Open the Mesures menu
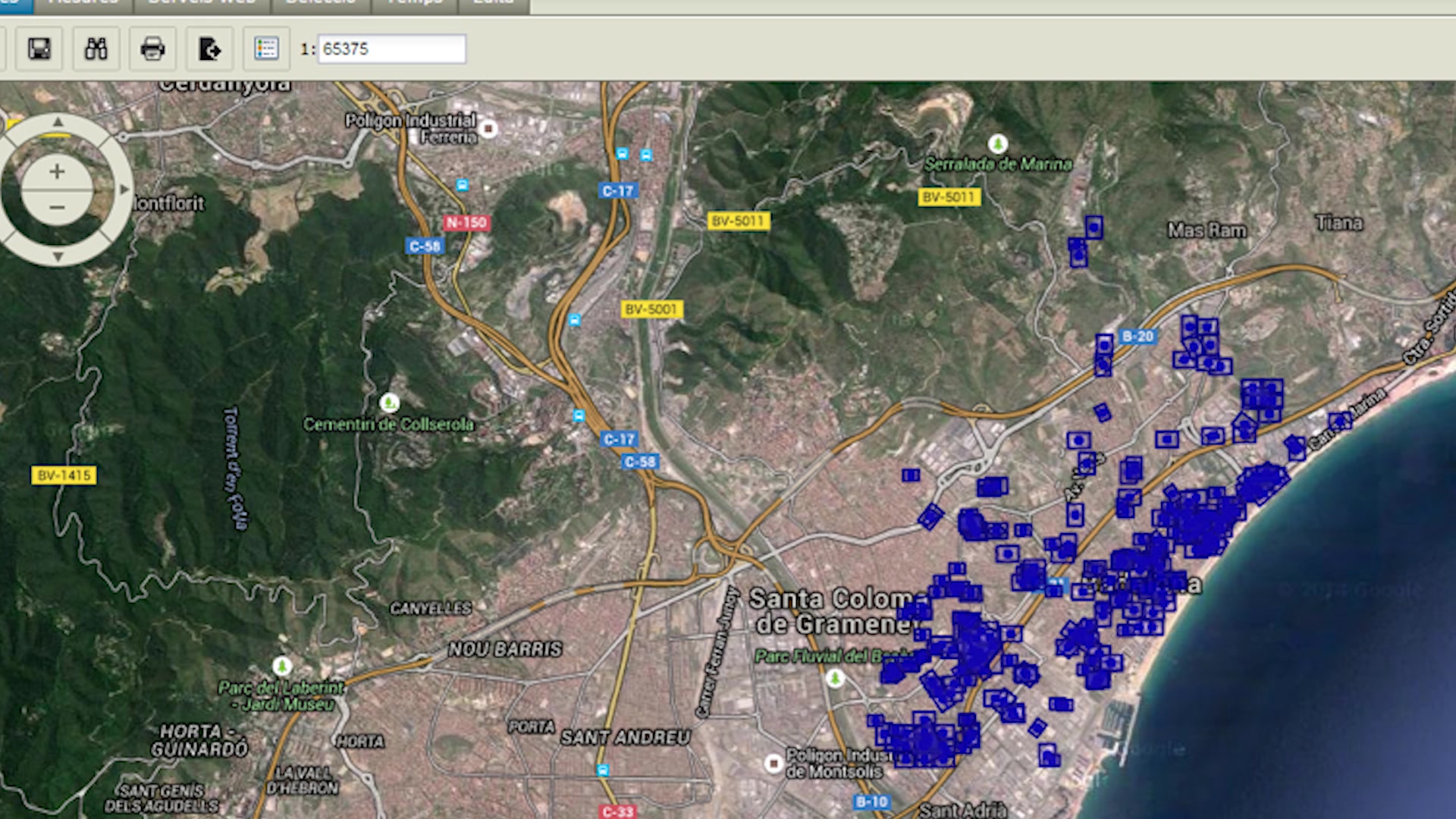Image resolution: width=1456 pixels, height=819 pixels. (83, 3)
